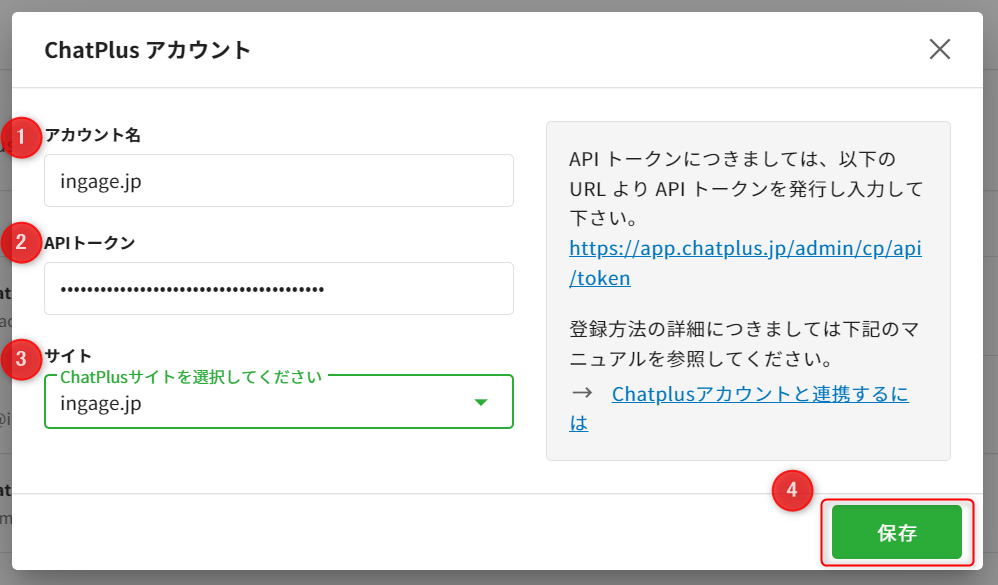The width and height of the screenshot is (998, 585).
Task: Click the red number 3 badge
Action: click(x=21, y=359)
